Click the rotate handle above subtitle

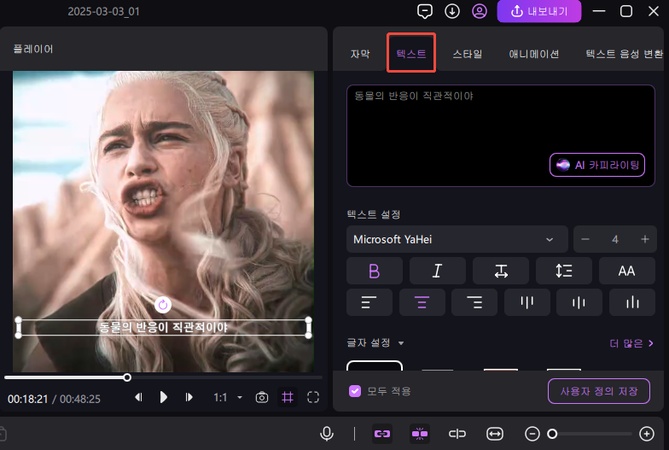pos(163,305)
